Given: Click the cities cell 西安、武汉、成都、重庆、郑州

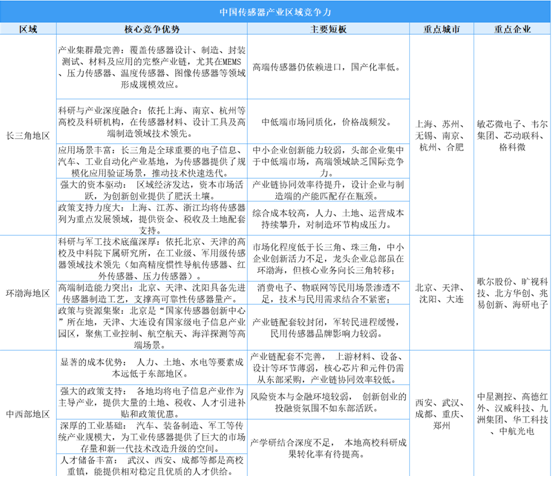Looking at the screenshot, I should pyautogui.click(x=442, y=414).
